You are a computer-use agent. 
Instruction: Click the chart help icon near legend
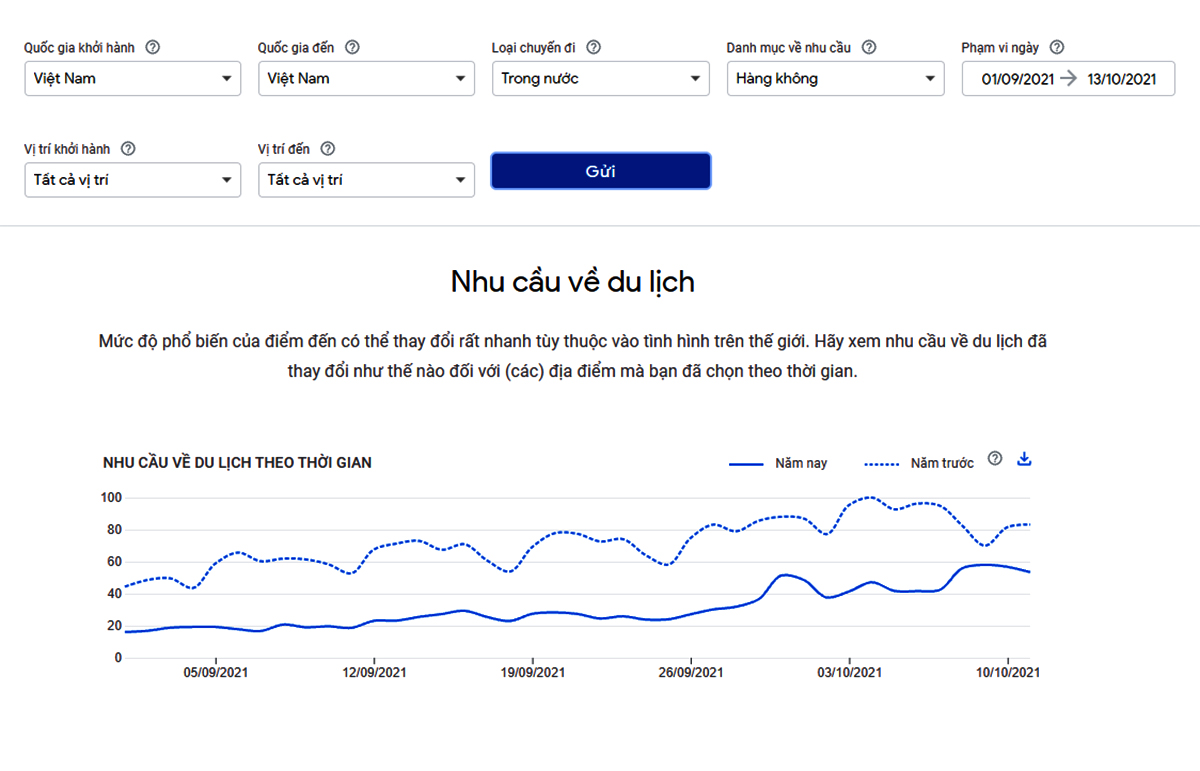(x=994, y=459)
